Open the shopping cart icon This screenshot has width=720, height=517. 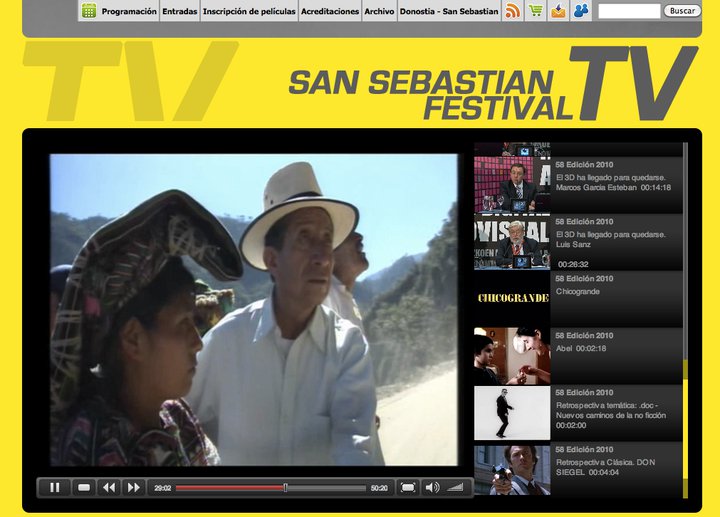click(x=535, y=11)
